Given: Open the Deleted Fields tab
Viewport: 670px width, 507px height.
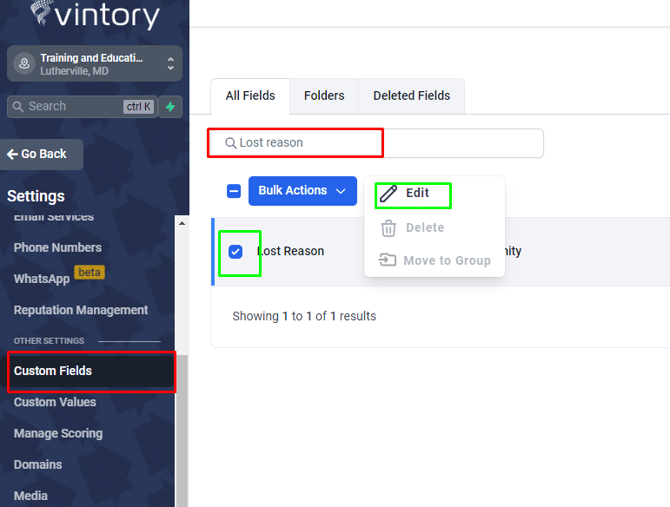Looking at the screenshot, I should pos(411,96).
